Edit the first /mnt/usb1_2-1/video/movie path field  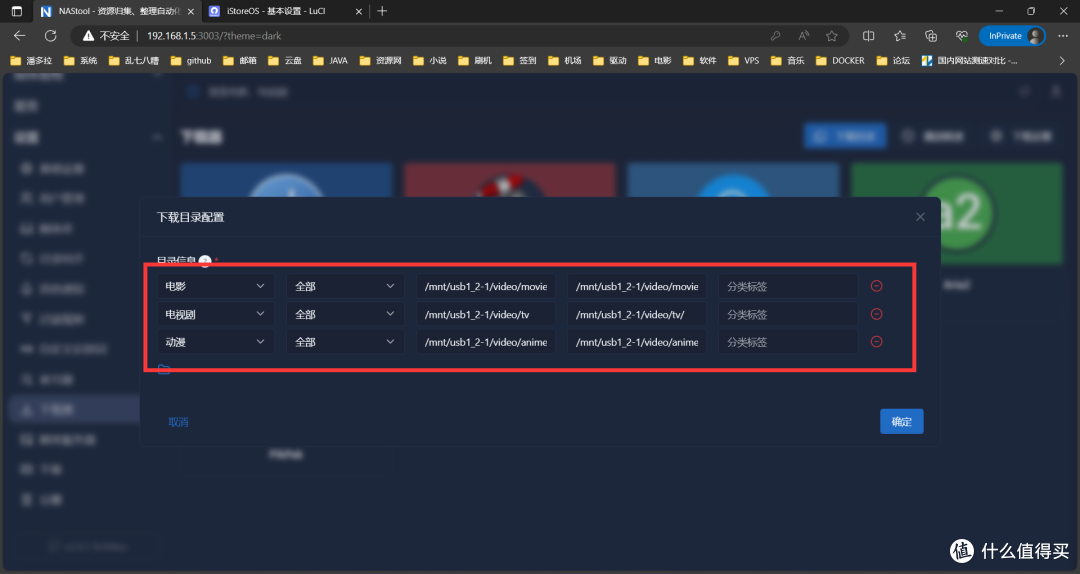click(486, 286)
